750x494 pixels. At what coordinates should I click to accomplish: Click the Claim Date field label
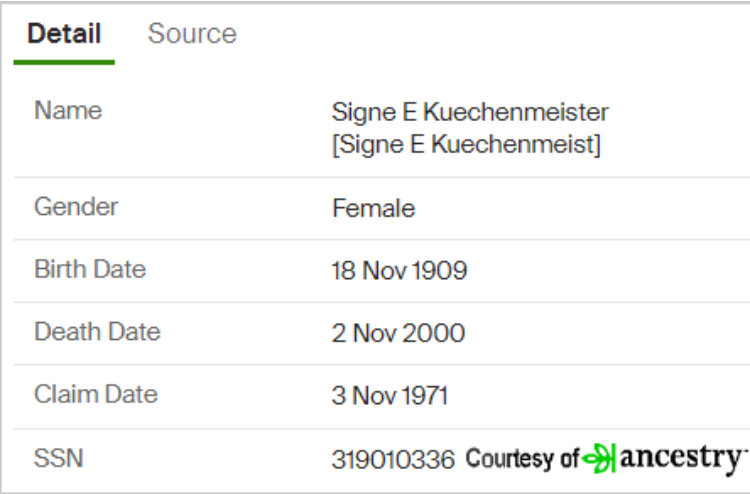pyautogui.click(x=96, y=394)
